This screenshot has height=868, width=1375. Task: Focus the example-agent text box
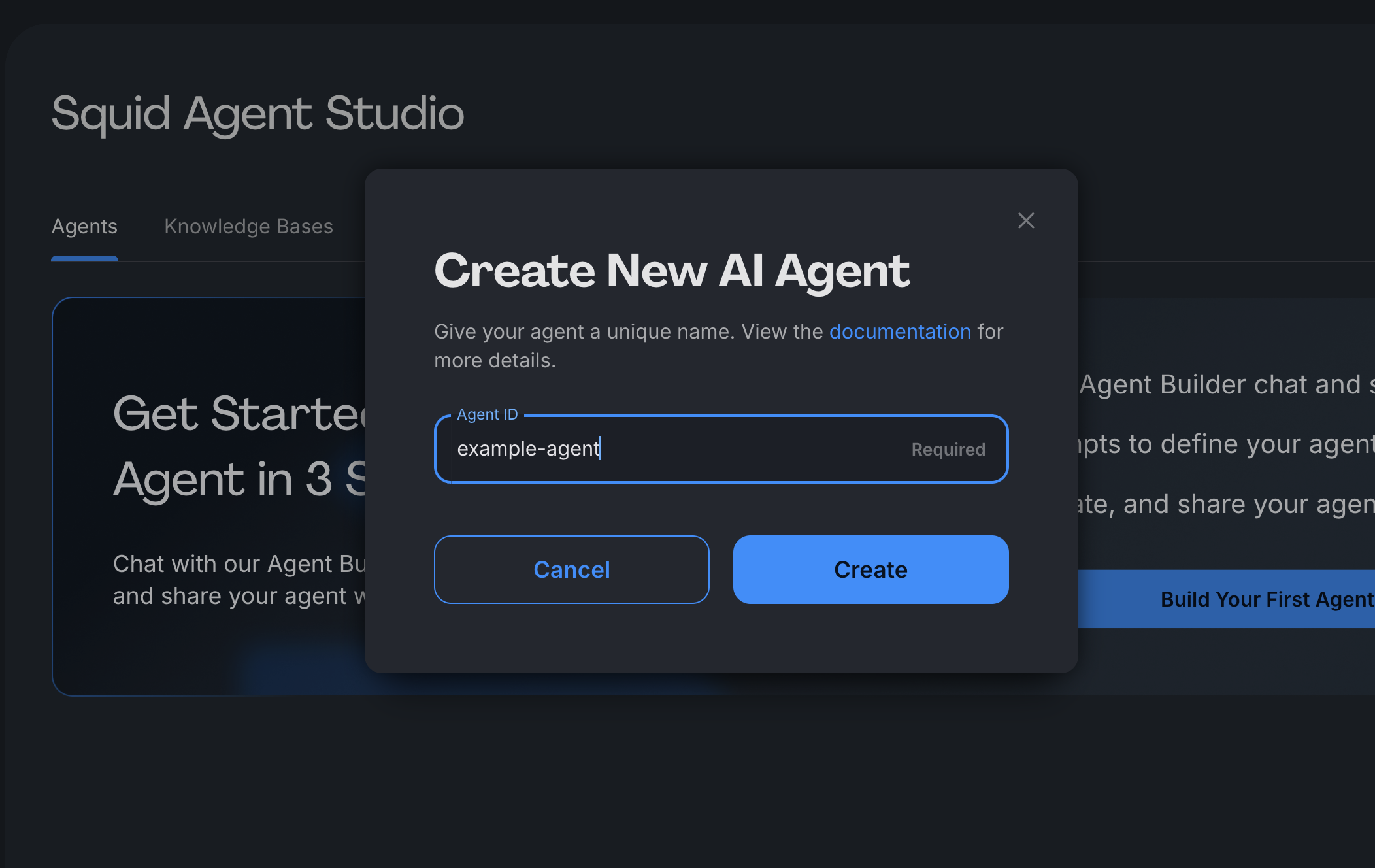coord(719,449)
